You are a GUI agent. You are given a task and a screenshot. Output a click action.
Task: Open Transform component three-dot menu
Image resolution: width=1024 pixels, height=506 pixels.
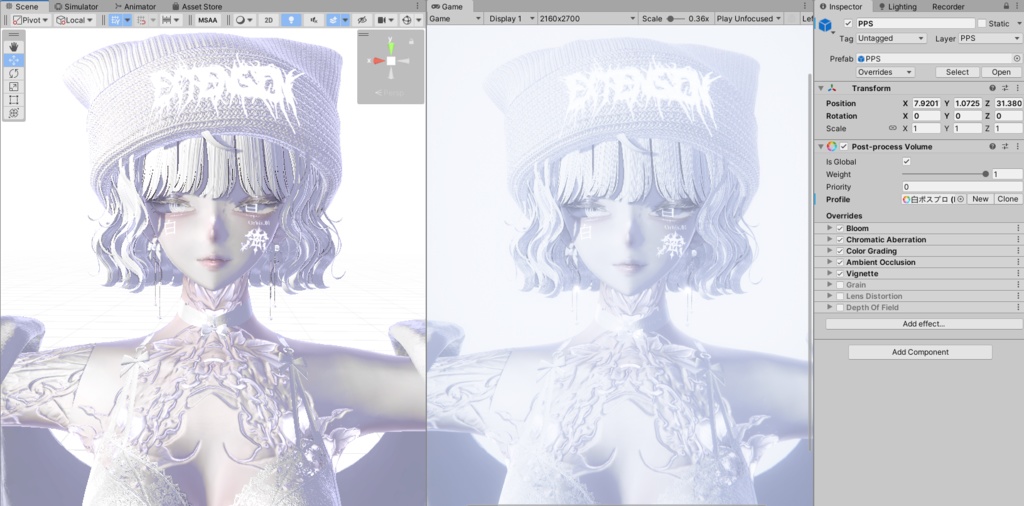(x=1017, y=88)
